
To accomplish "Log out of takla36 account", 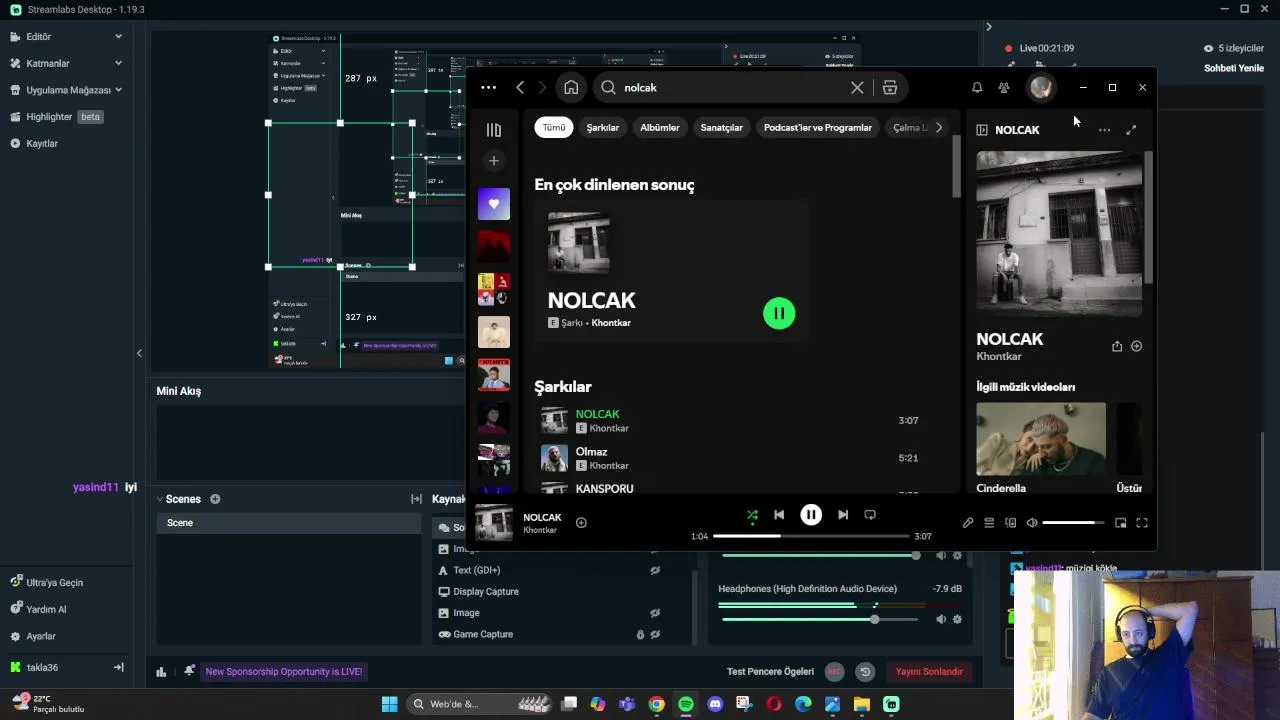I will (118, 667).
